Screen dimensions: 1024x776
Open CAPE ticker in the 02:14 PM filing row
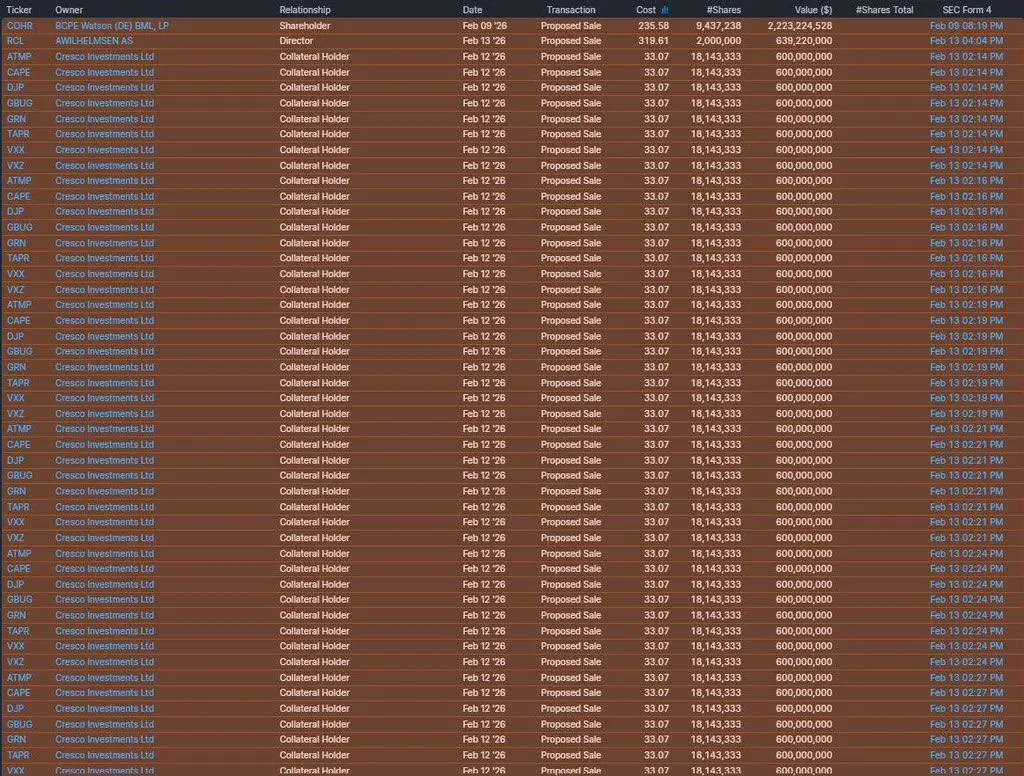tap(18, 73)
